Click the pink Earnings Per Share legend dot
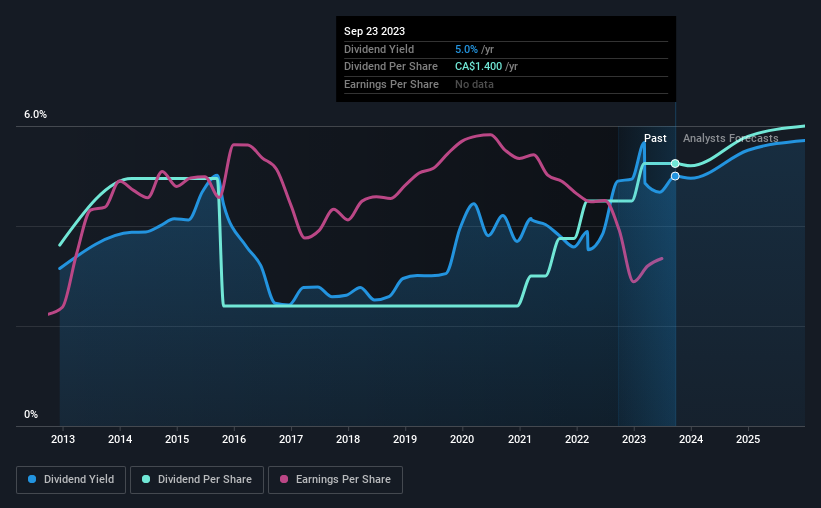This screenshot has height=508, width=821. (x=284, y=479)
